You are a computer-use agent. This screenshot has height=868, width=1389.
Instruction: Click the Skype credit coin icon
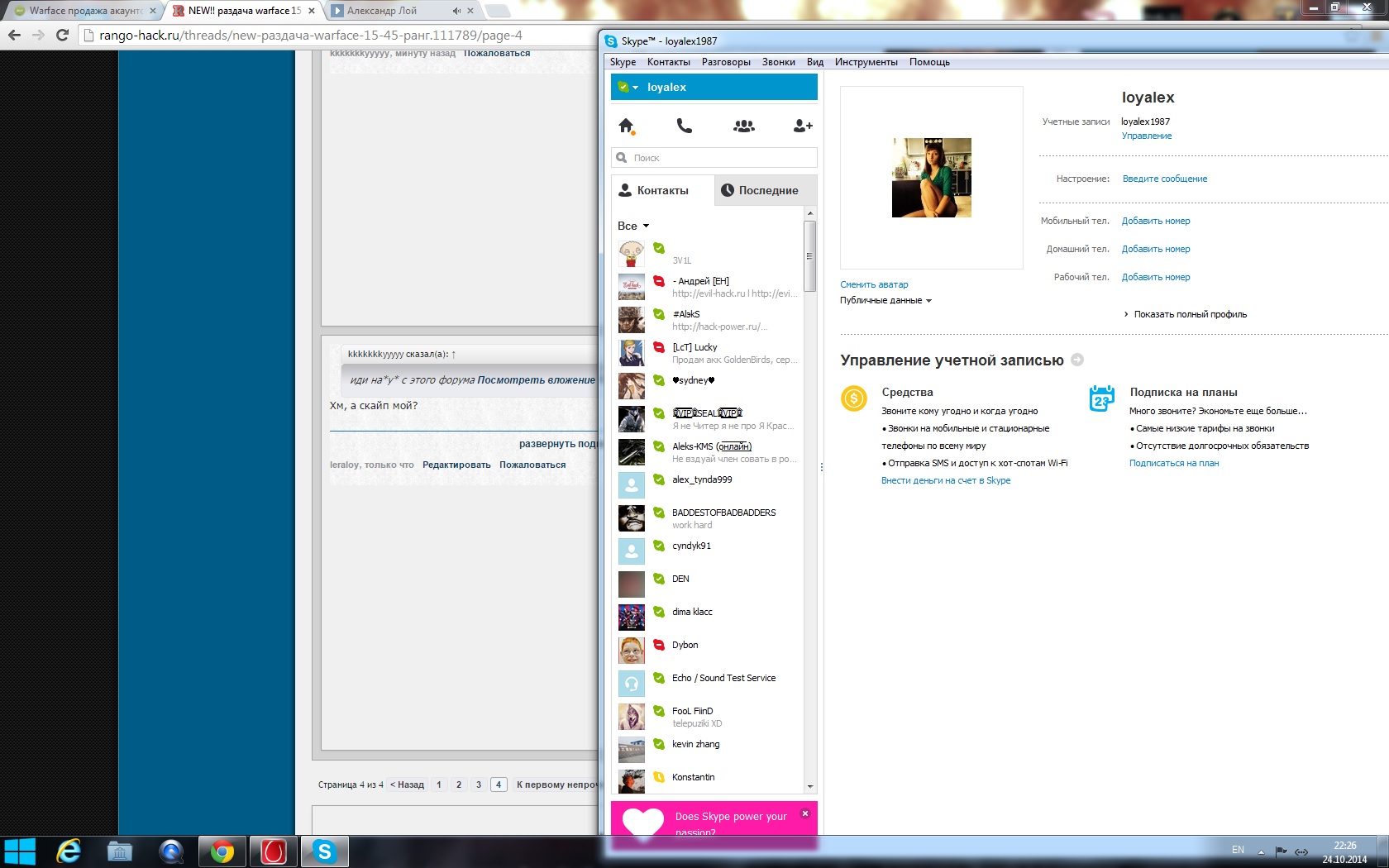pyautogui.click(x=853, y=398)
